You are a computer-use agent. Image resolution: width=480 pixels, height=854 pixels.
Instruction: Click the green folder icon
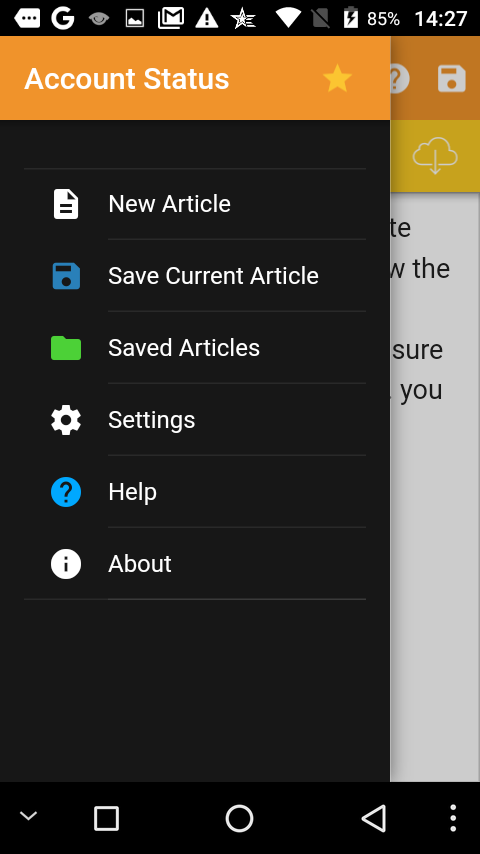click(x=66, y=348)
